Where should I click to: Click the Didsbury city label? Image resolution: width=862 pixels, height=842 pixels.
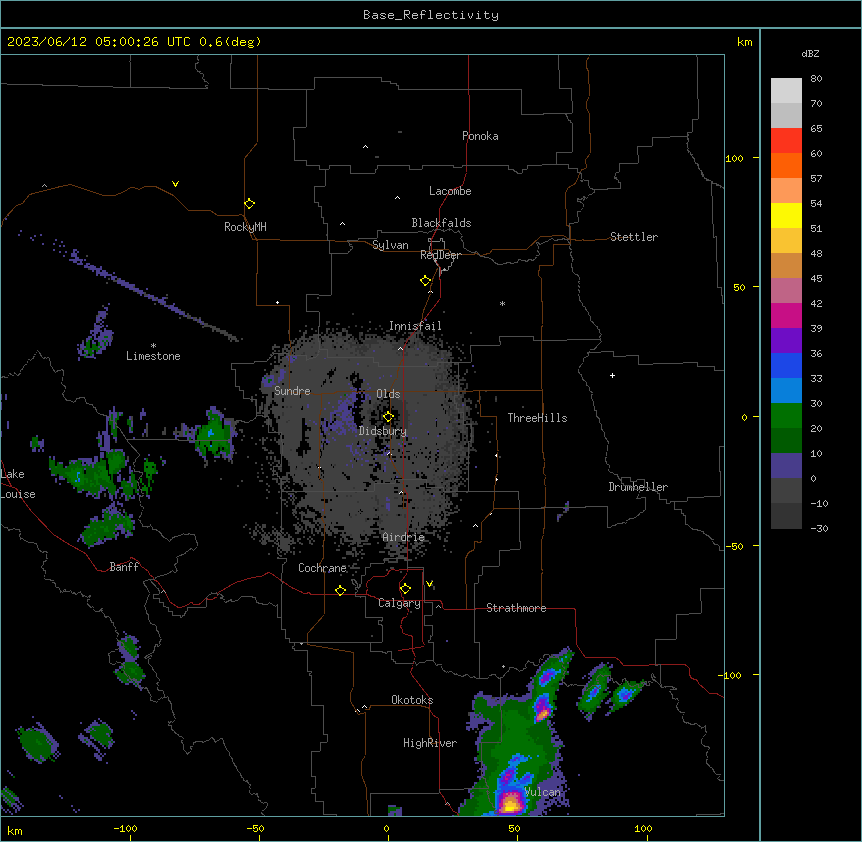click(x=383, y=431)
